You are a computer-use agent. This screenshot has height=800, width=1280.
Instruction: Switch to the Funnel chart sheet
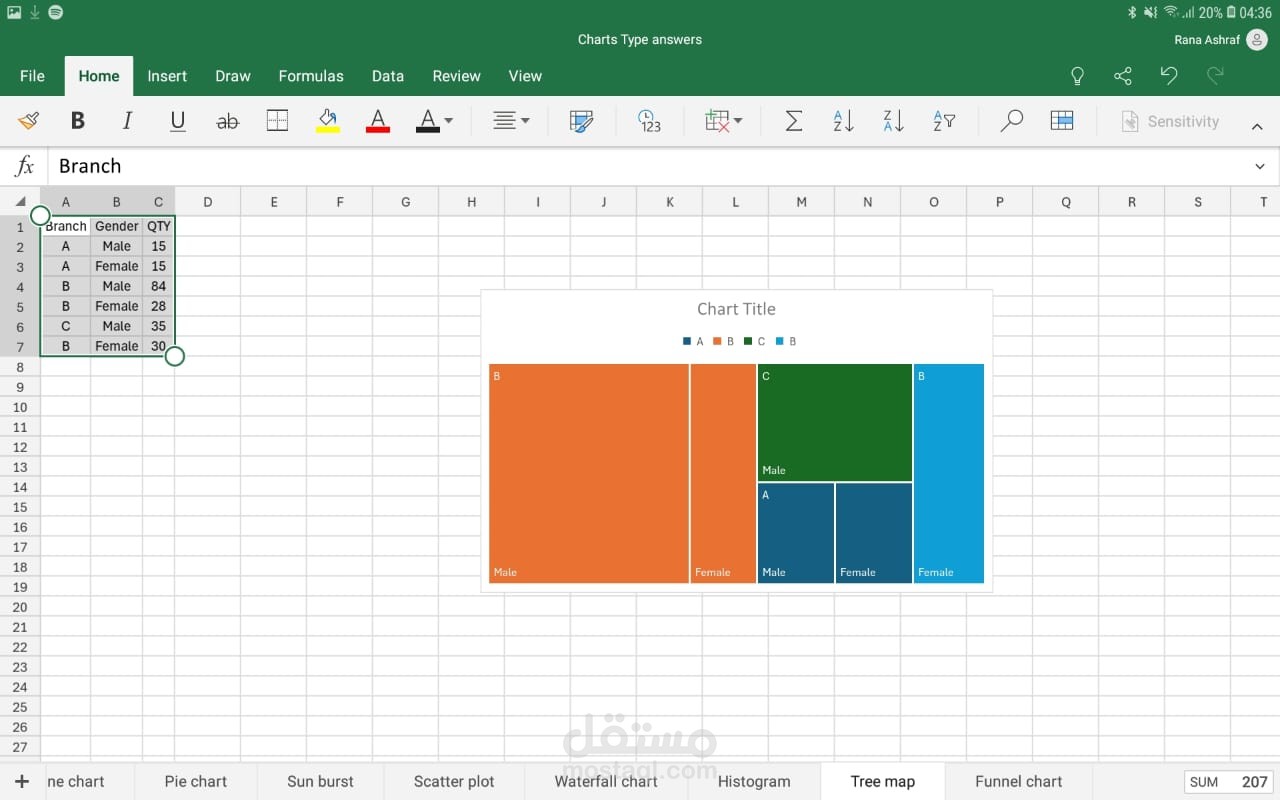coord(1018,781)
